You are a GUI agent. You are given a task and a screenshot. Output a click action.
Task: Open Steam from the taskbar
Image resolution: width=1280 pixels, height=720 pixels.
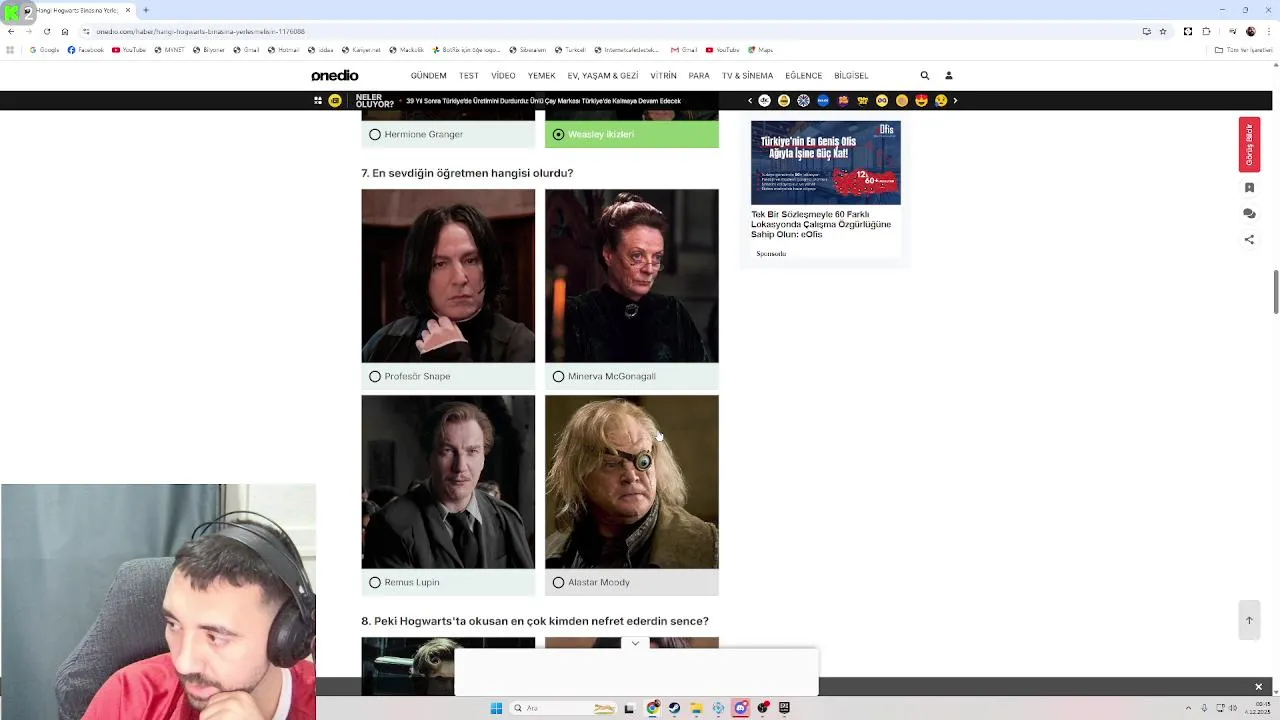(674, 708)
